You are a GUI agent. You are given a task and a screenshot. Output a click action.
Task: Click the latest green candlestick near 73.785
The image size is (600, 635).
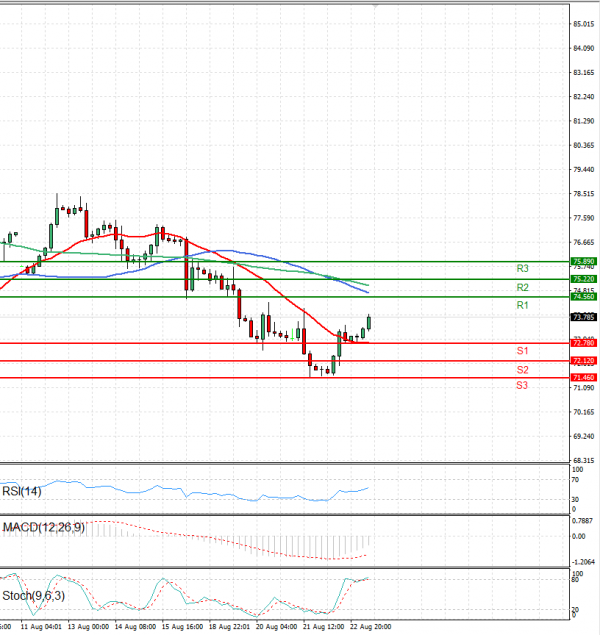pyautogui.click(x=369, y=323)
